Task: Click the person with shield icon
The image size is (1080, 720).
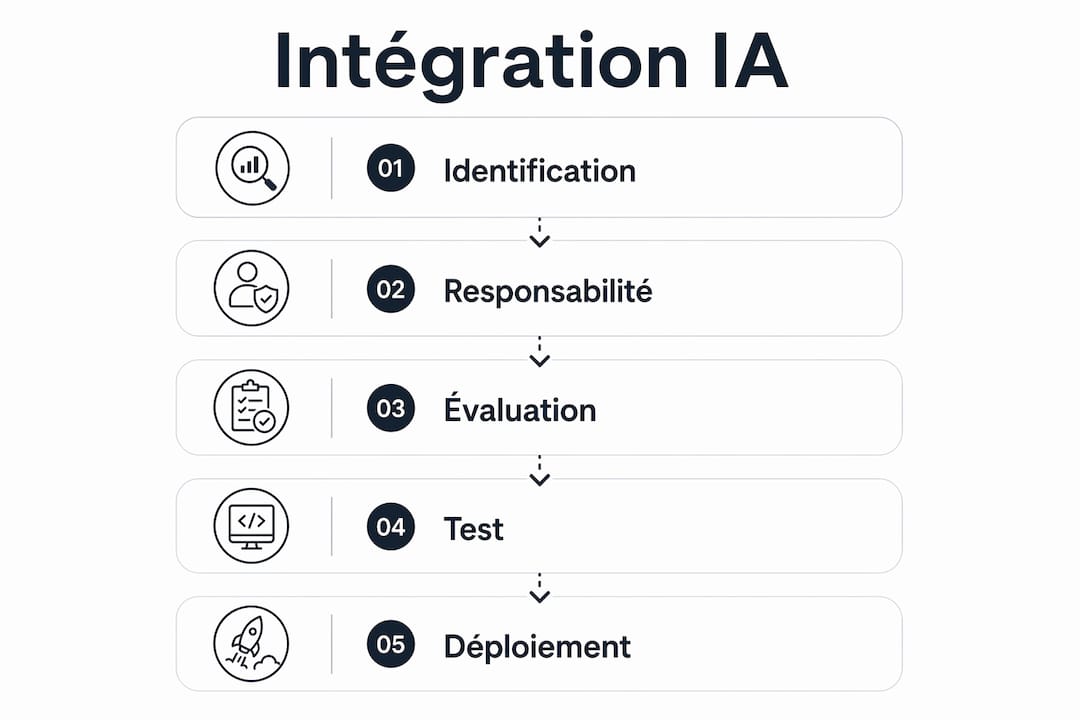Action: 251,288
